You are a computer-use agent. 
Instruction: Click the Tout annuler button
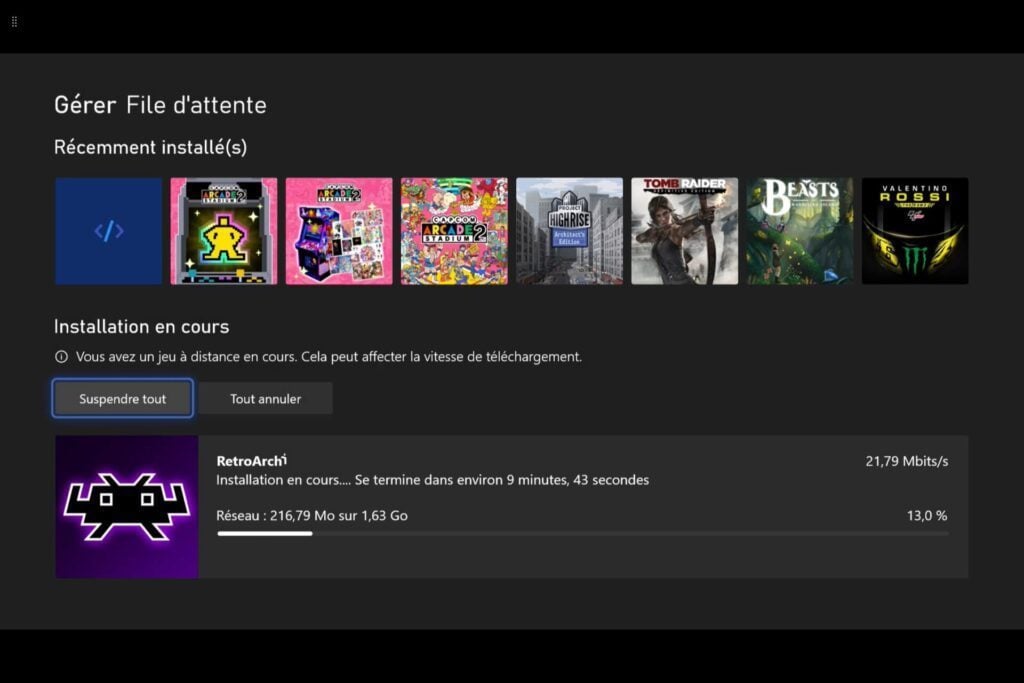(x=265, y=398)
